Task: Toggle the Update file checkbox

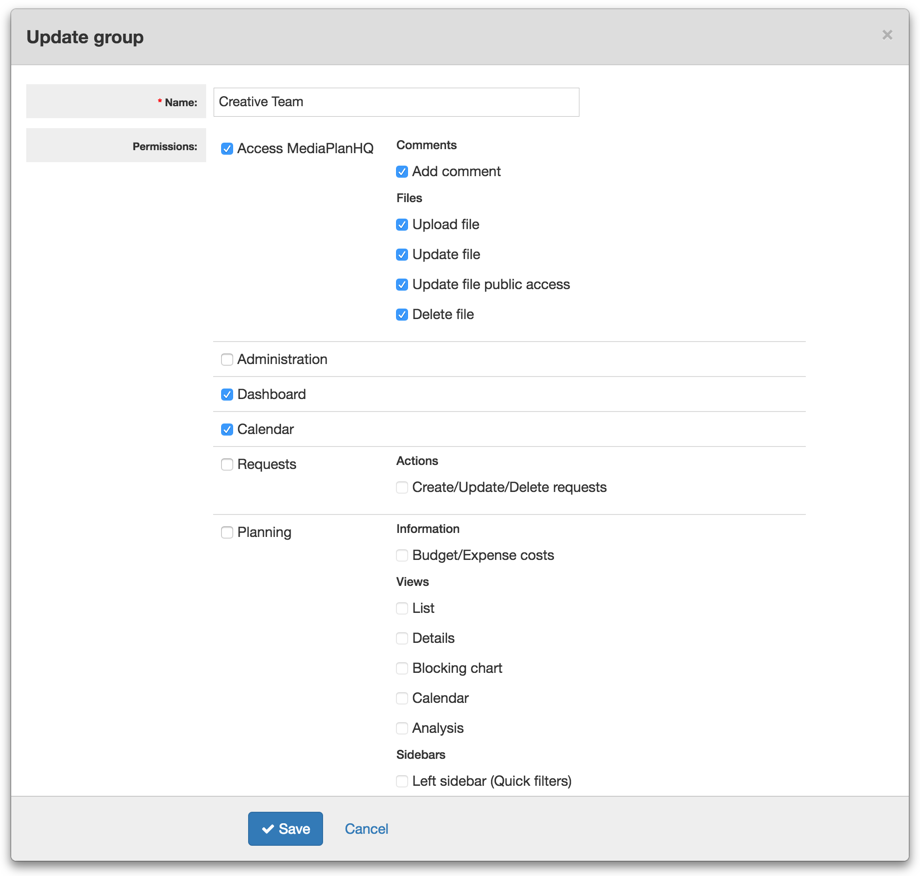Action: click(x=402, y=255)
